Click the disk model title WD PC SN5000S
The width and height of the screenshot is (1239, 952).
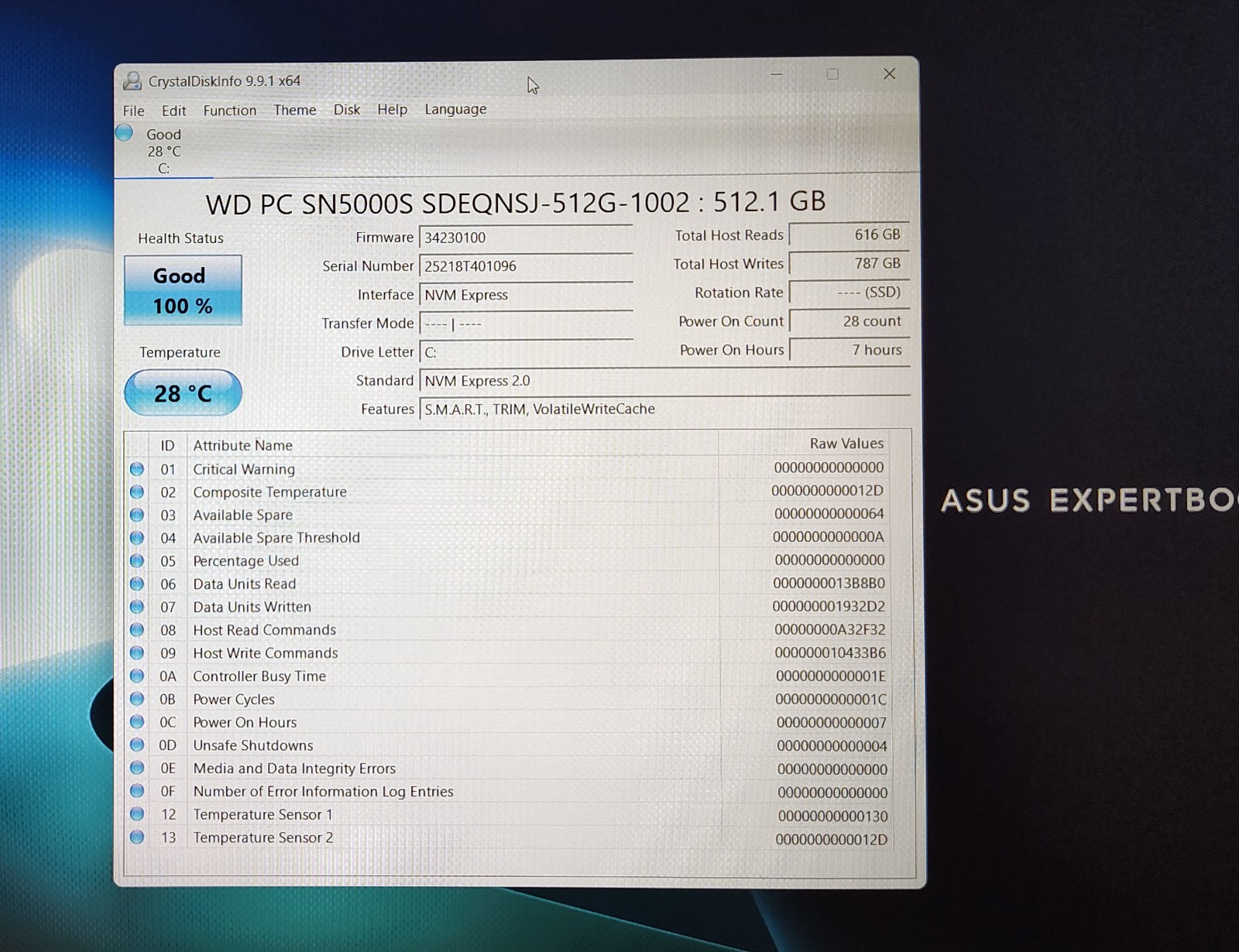(x=516, y=203)
